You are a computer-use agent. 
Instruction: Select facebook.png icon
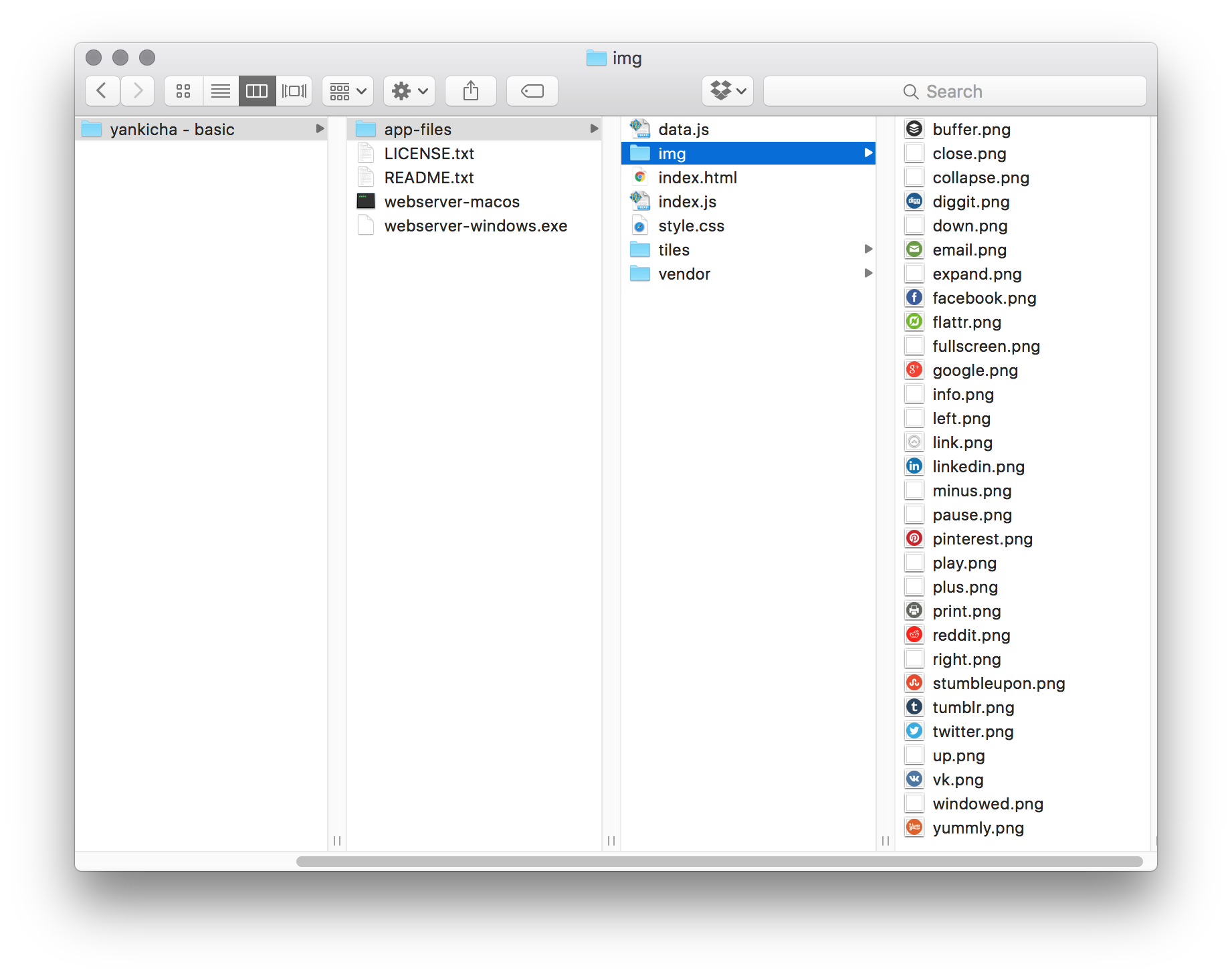tap(914, 298)
